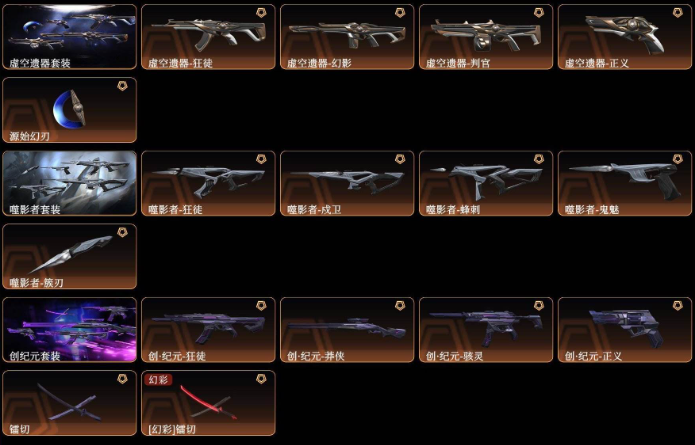The image size is (695, 445).
Task: Select the 镭切 crossed swords skin
Action: tap(70, 403)
